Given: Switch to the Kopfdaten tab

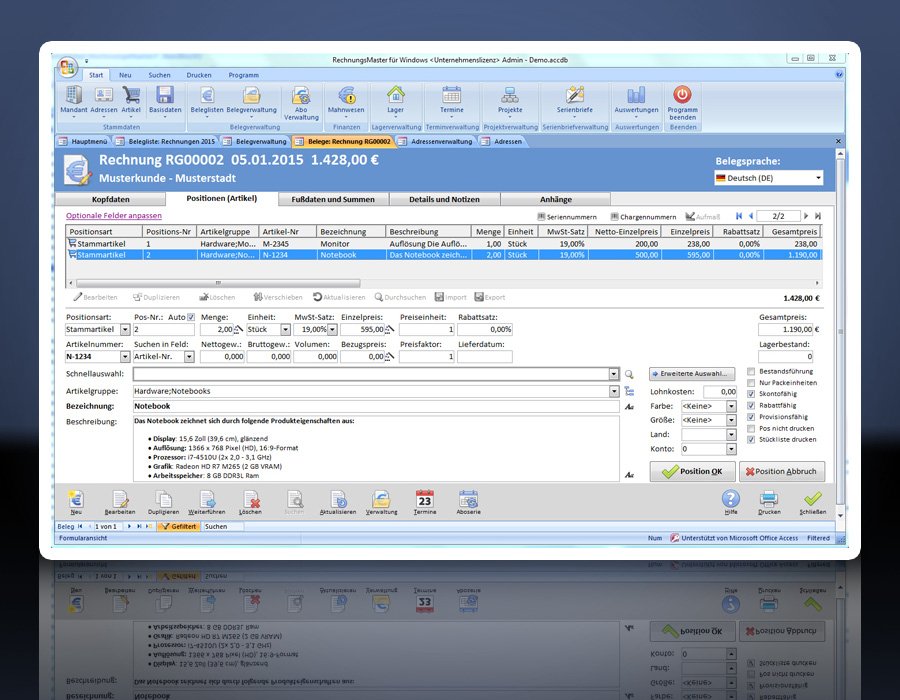Looking at the screenshot, I should (111, 199).
